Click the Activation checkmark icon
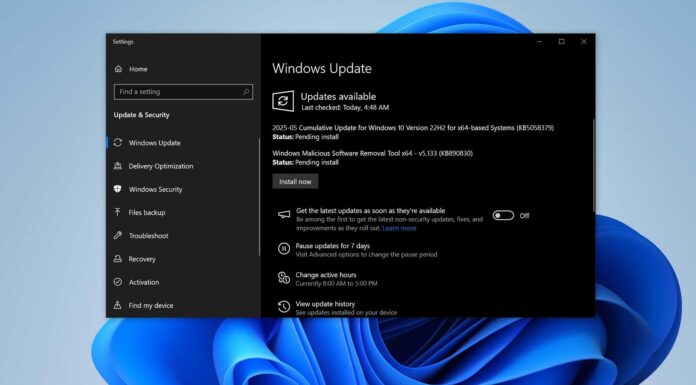The image size is (696, 385). click(118, 282)
